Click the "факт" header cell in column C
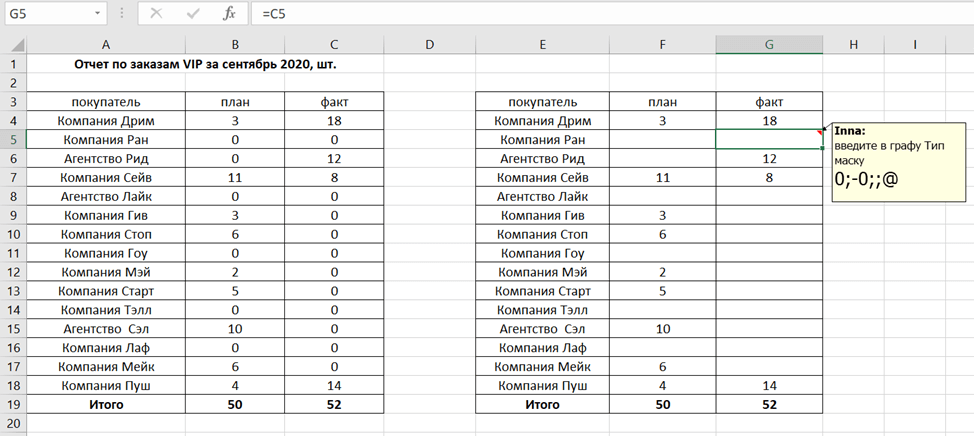 tap(335, 102)
